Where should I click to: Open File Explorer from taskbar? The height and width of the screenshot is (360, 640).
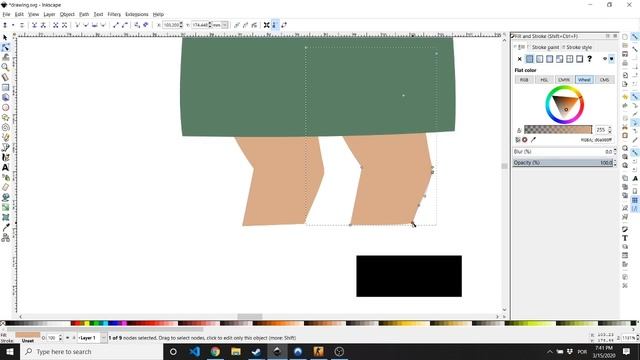point(236,351)
